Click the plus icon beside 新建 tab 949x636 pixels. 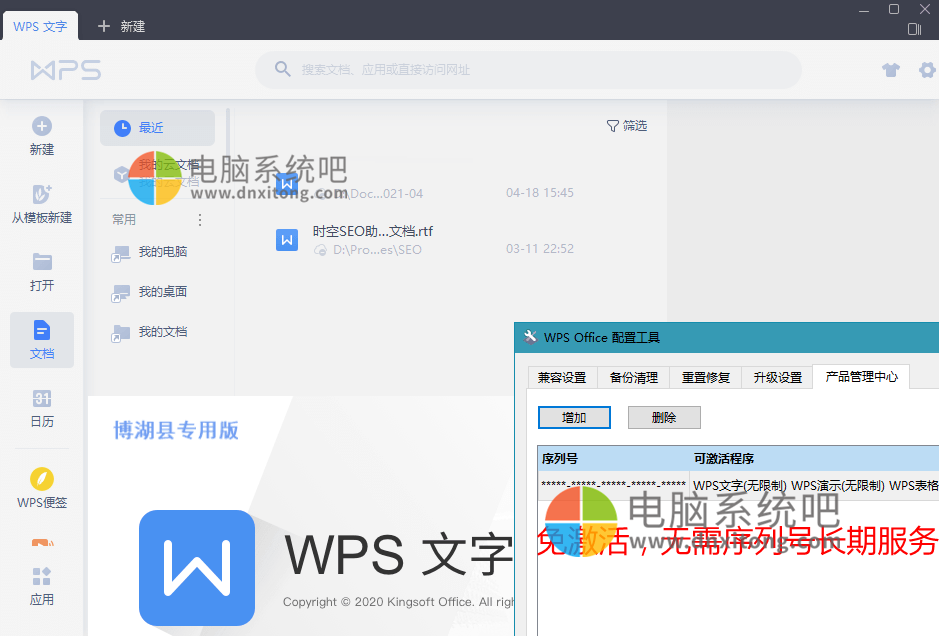pyautogui.click(x=104, y=26)
